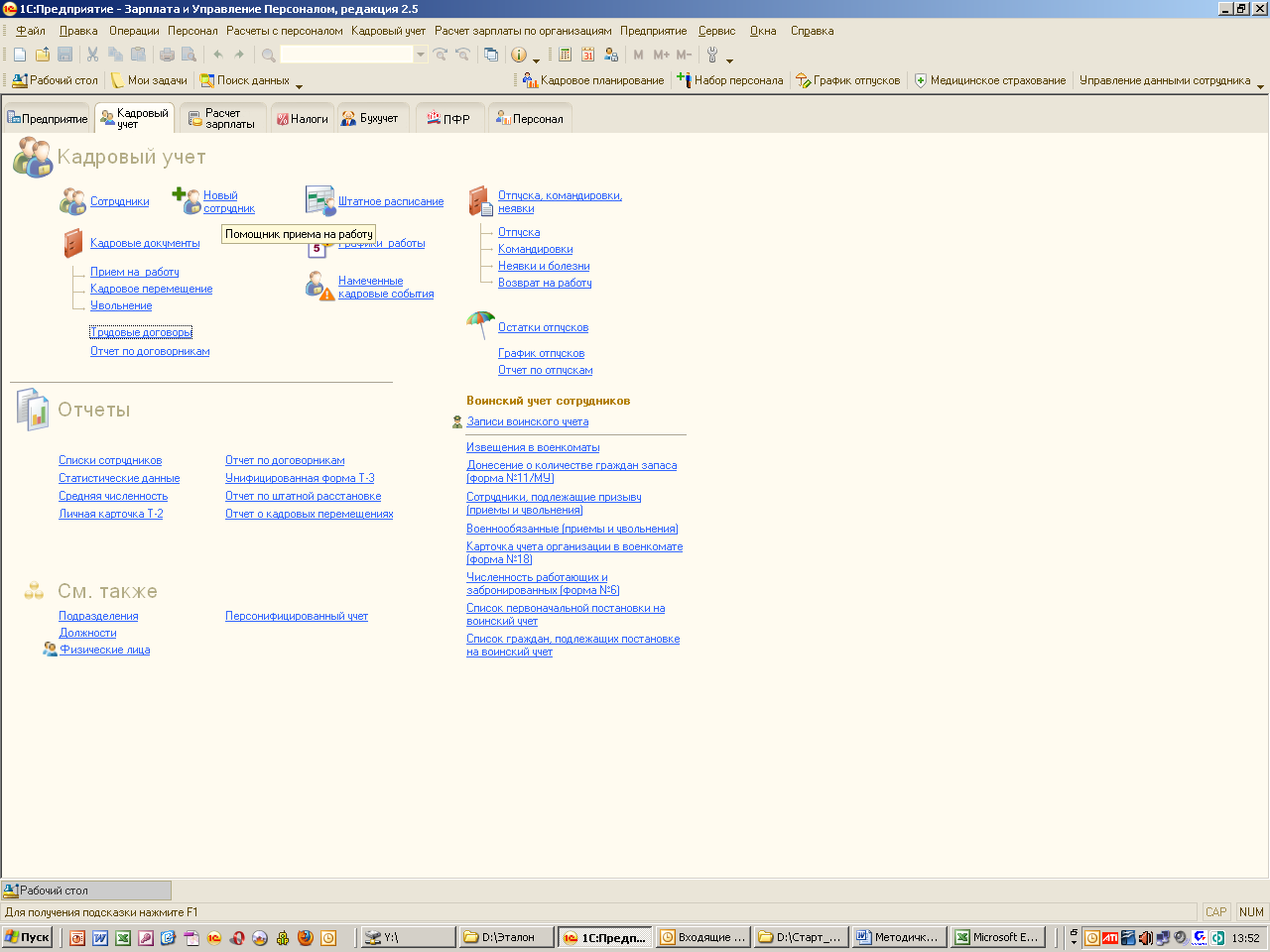Screen dimensions: 1270x952
Task: Open the Подразделения link
Action: (x=98, y=616)
